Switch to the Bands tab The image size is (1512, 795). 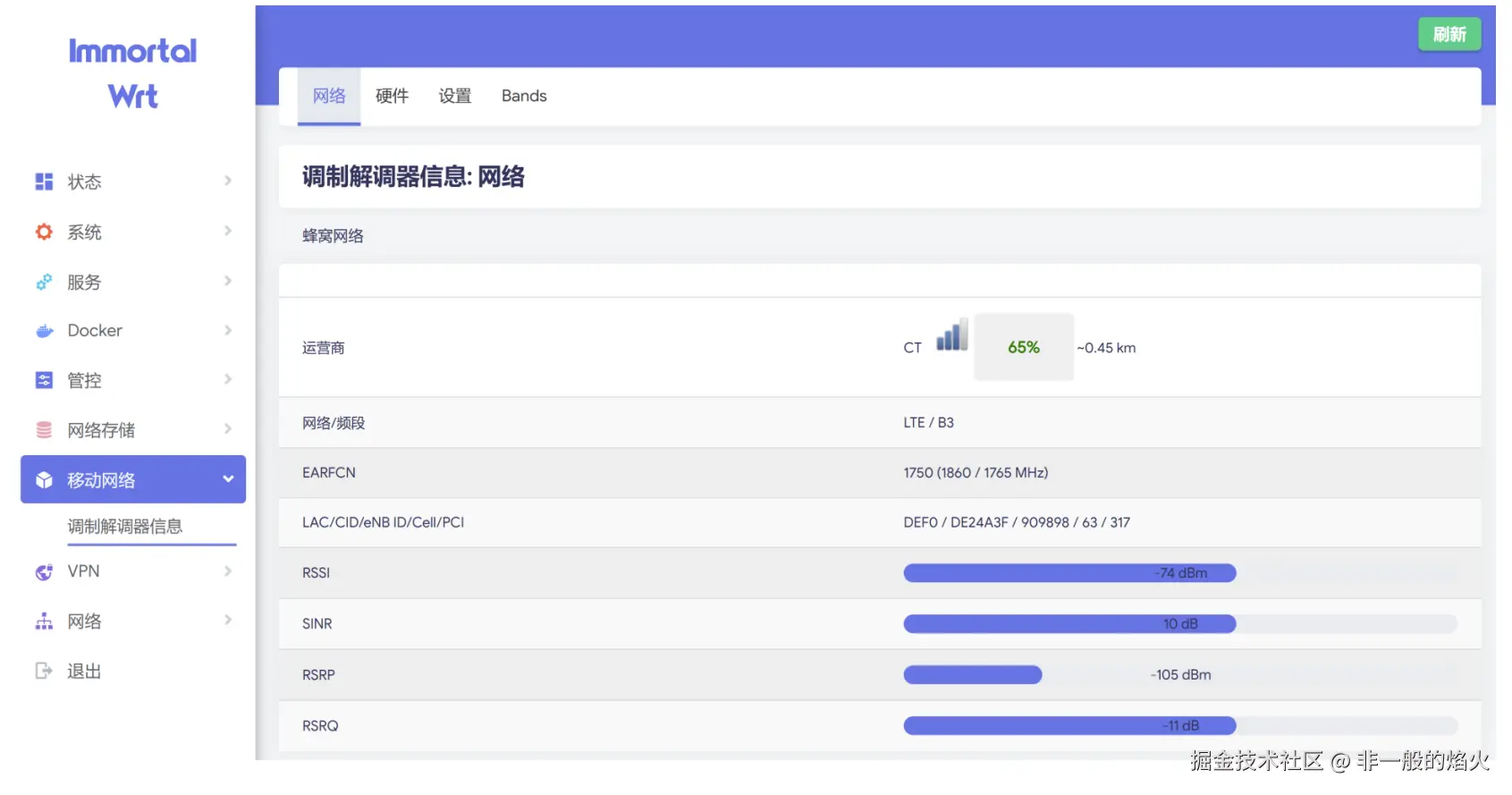pyautogui.click(x=524, y=97)
